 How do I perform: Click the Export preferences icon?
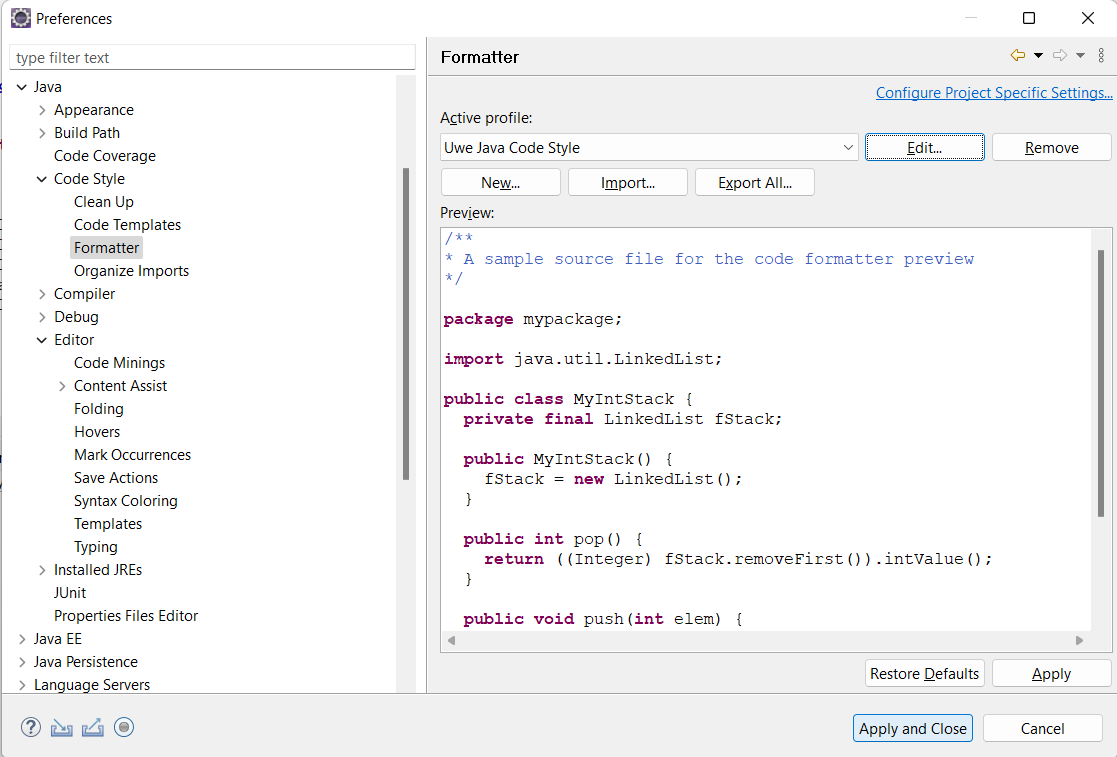[93, 728]
